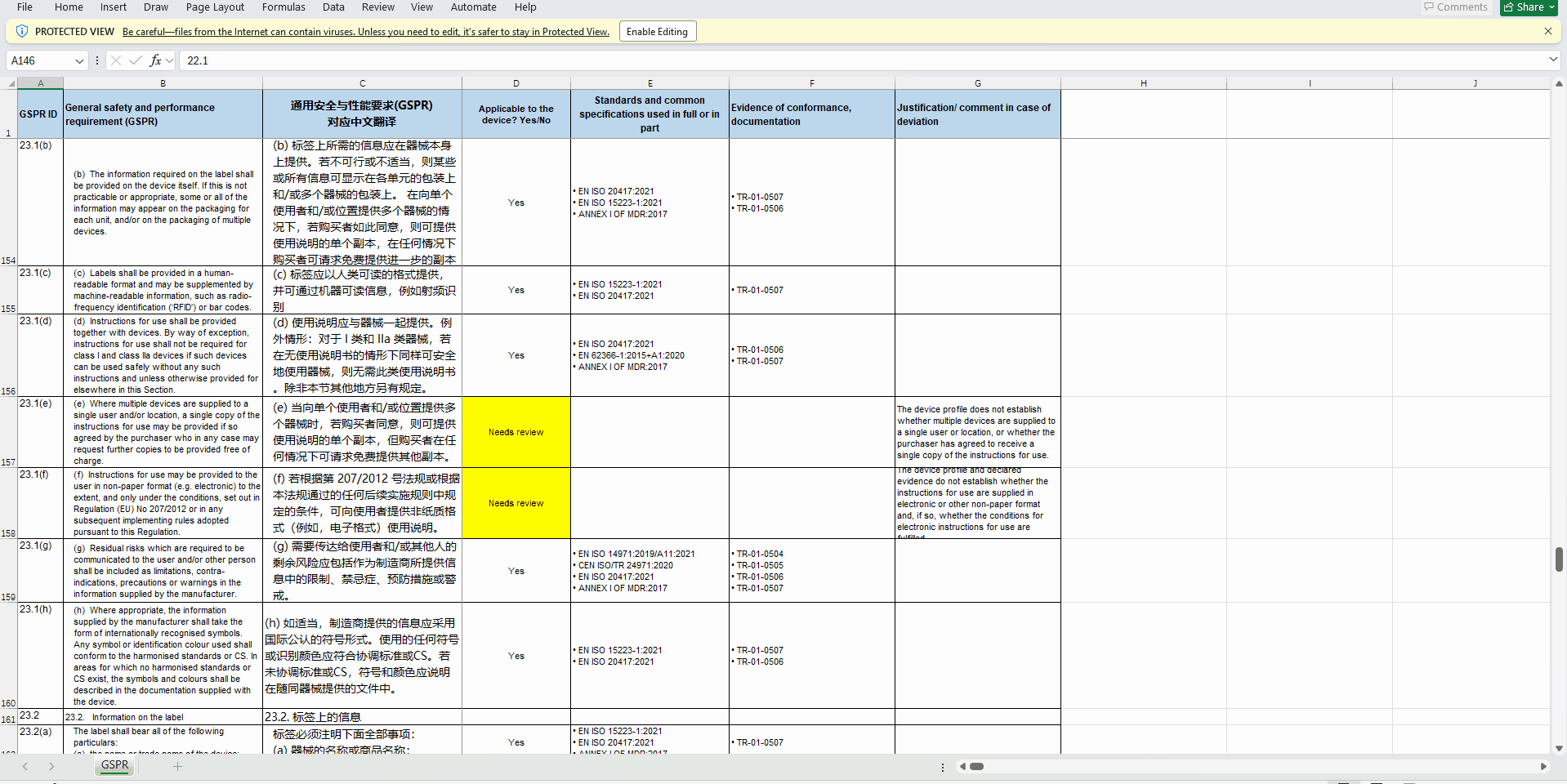
Task: Click the three-dot handle beside Name Box
Action: (97, 60)
